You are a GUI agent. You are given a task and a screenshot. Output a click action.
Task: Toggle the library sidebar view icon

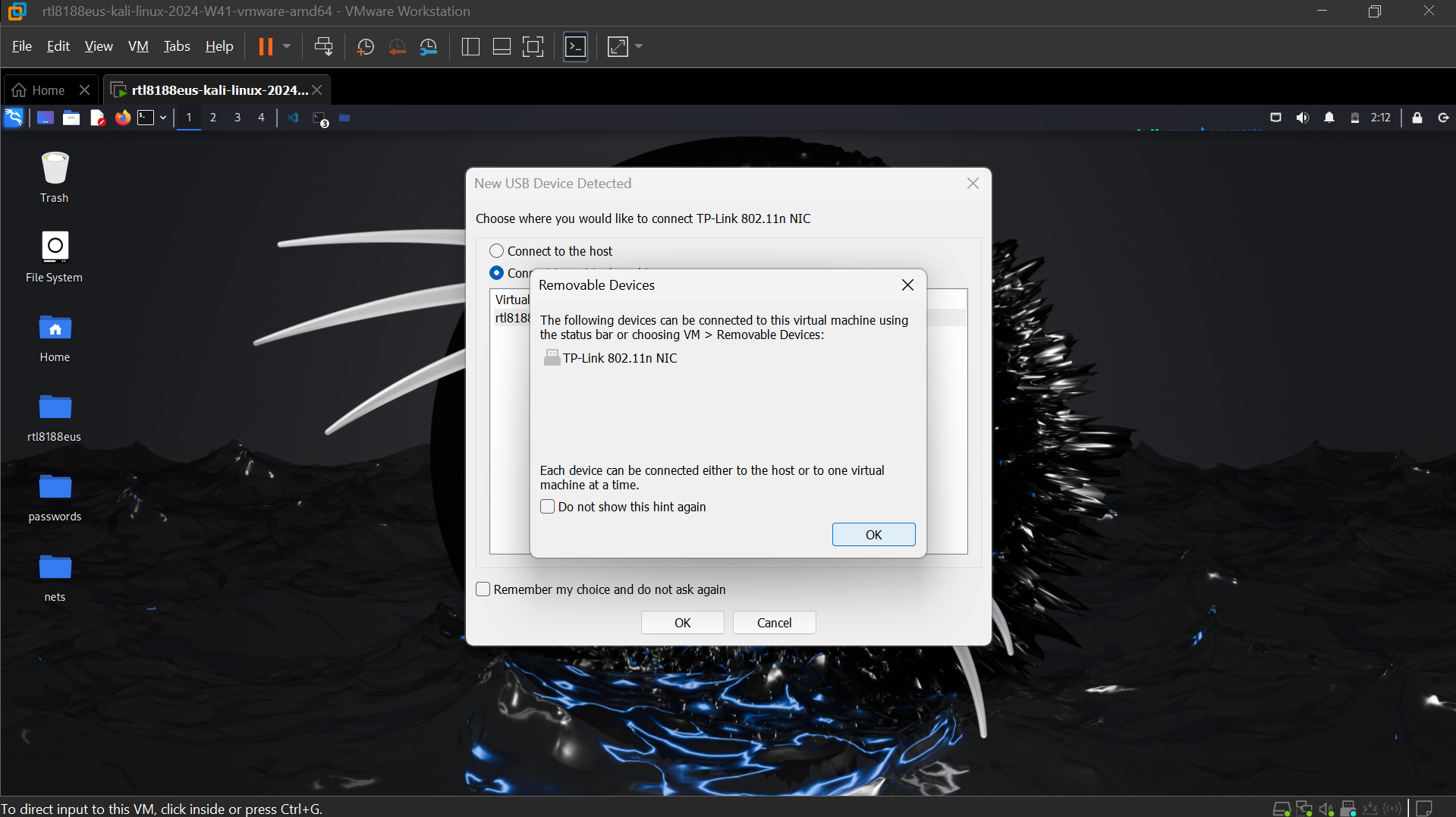point(470,47)
